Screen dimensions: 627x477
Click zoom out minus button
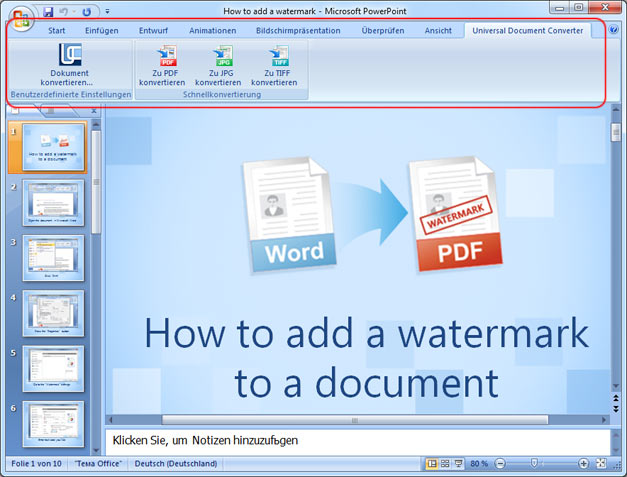click(500, 464)
